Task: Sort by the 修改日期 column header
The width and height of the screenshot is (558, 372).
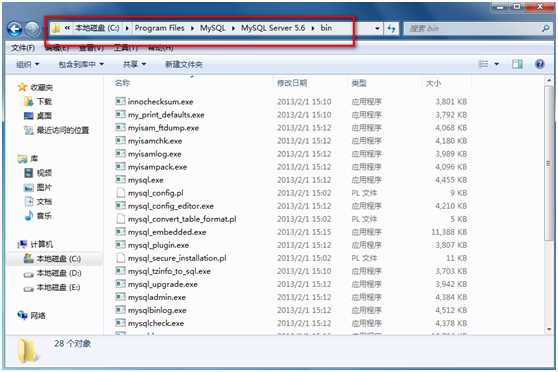Action: (292, 83)
